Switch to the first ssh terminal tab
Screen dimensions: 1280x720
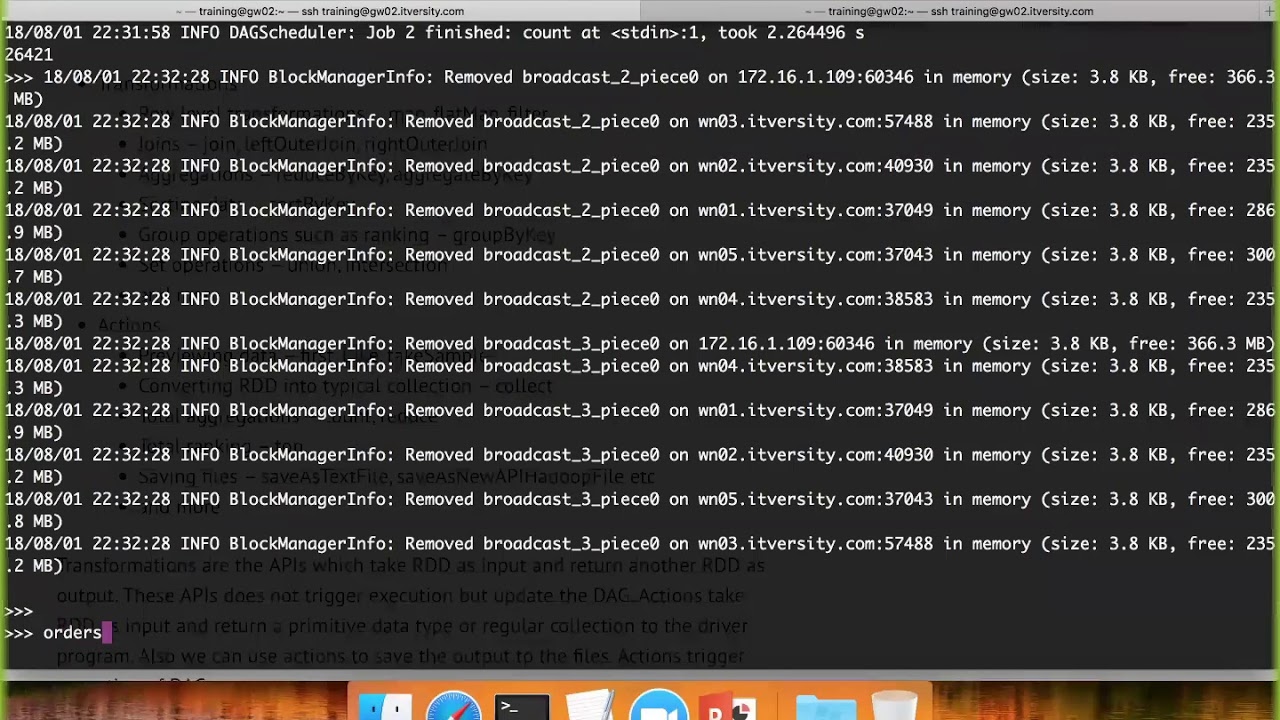(x=320, y=11)
